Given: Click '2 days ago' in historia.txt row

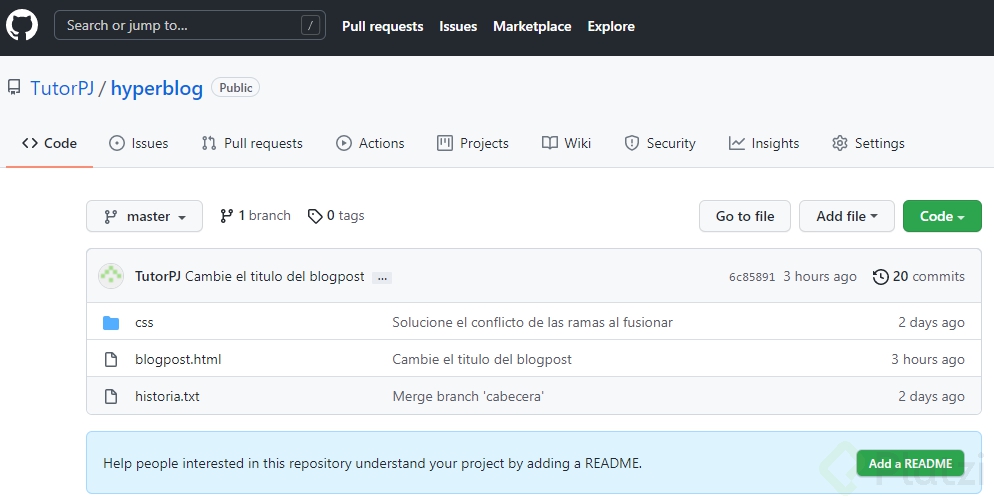Looking at the screenshot, I should (x=931, y=396).
